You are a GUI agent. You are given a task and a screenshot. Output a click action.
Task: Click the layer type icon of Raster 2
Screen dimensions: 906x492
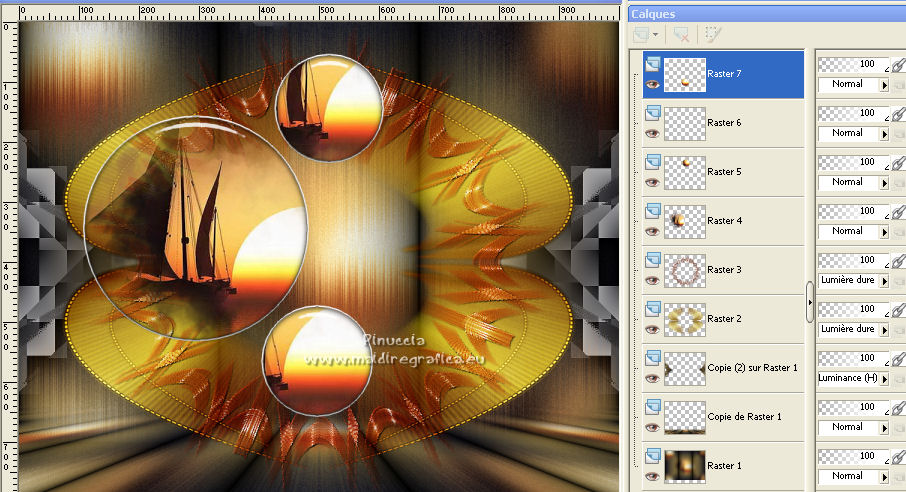click(653, 309)
